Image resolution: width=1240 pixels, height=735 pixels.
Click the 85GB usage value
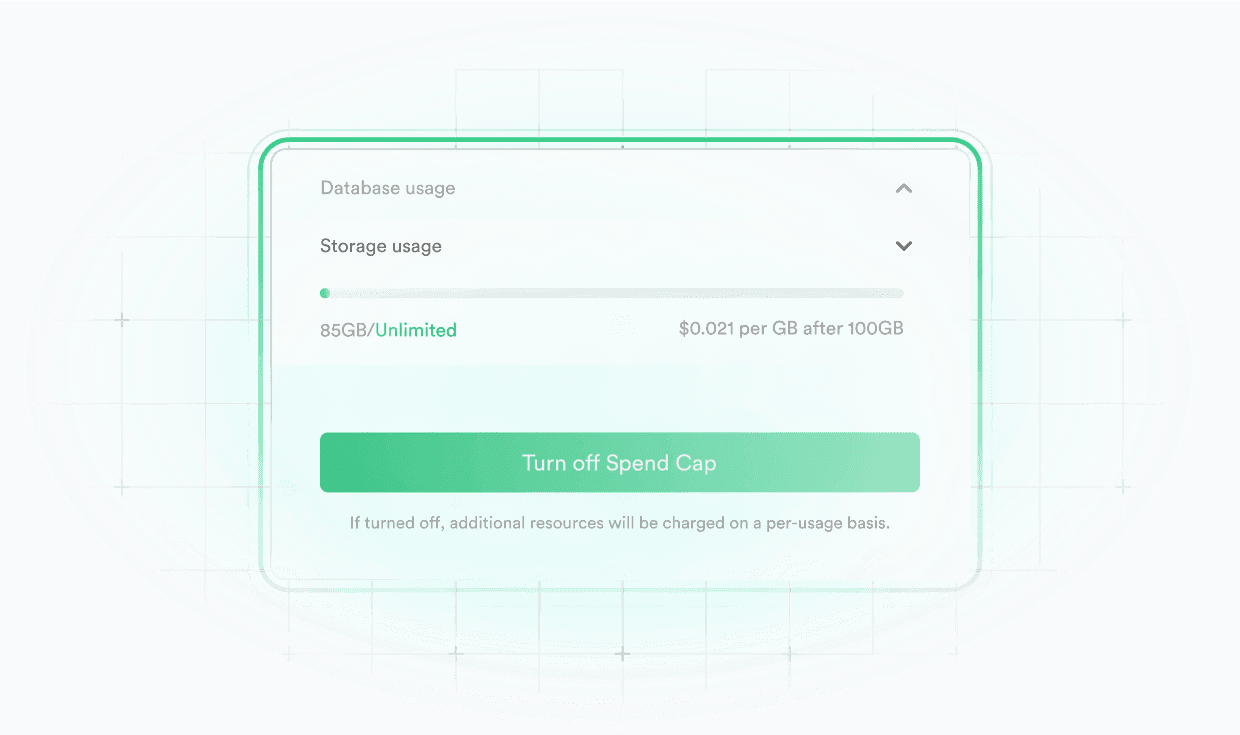tap(344, 330)
